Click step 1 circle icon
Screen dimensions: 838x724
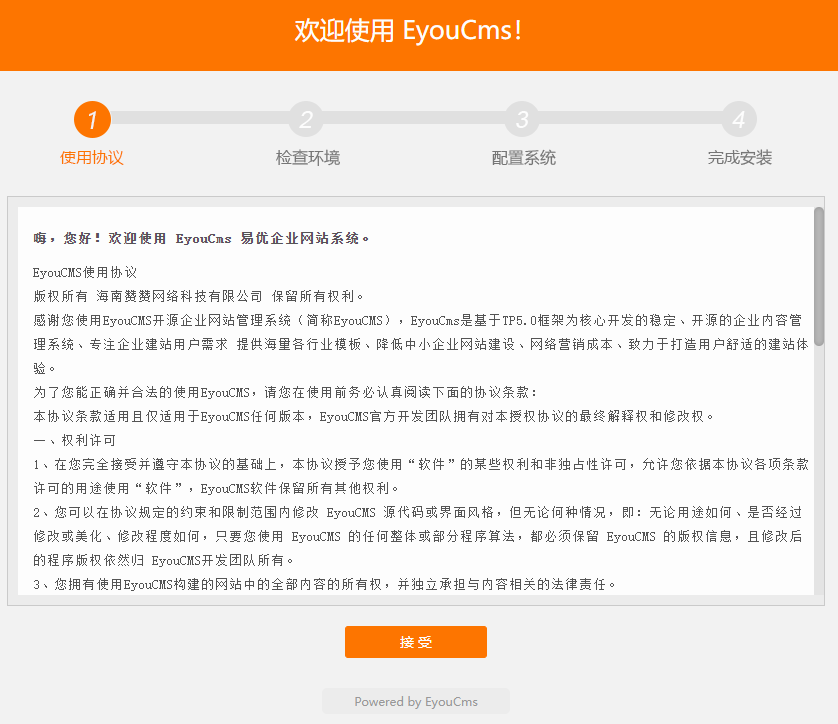92,119
